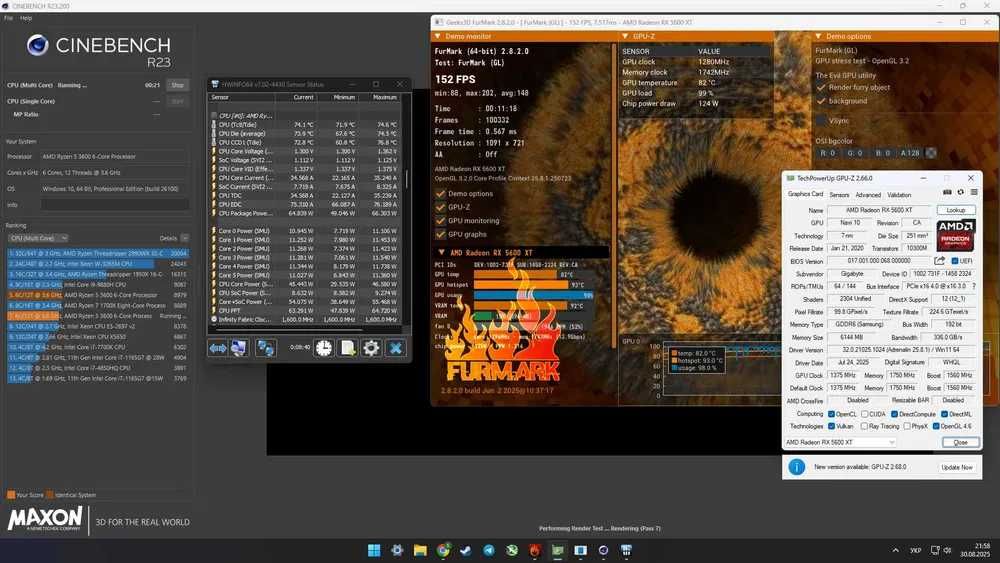Collapse AMD Radeon RX 5600 XT section
The height and width of the screenshot is (563, 1000).
click(441, 252)
